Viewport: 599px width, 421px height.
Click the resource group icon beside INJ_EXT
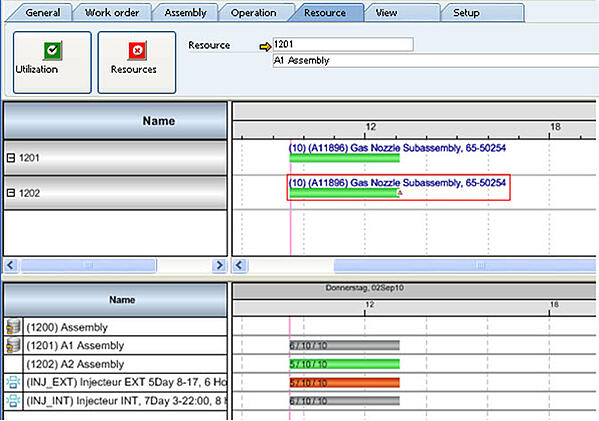click(13, 382)
